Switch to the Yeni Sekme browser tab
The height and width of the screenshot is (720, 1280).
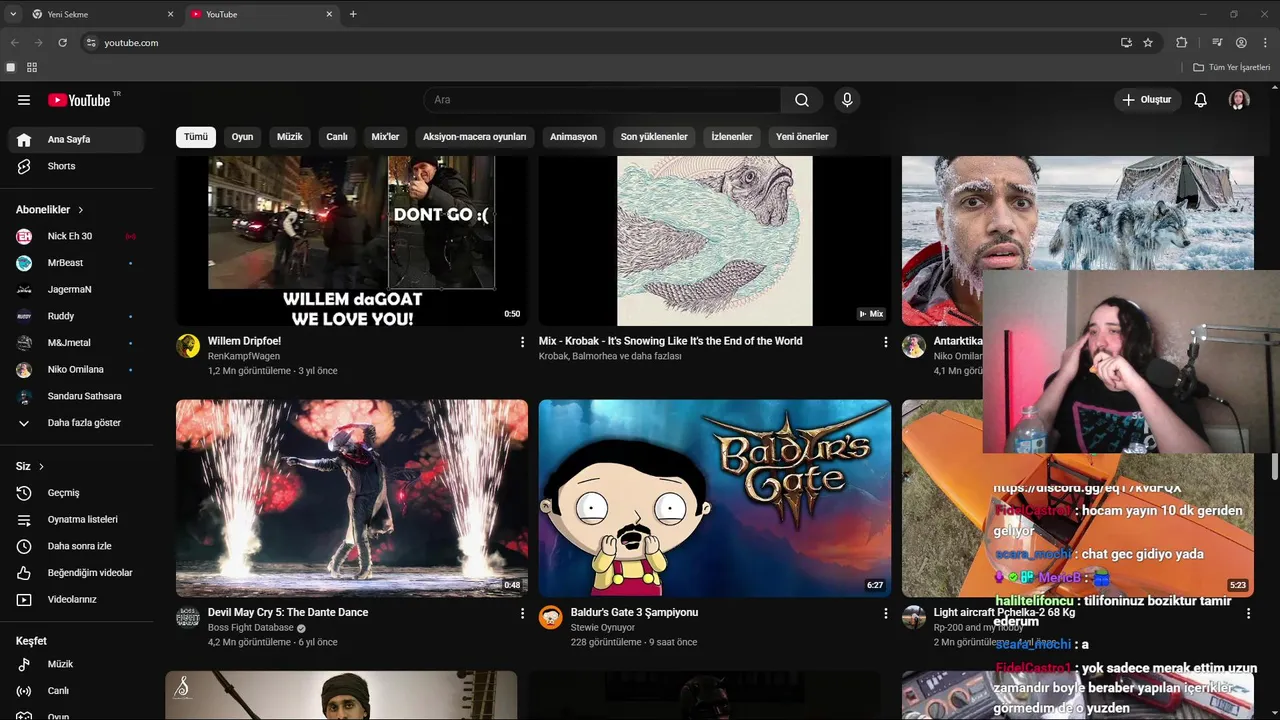pyautogui.click(x=102, y=14)
